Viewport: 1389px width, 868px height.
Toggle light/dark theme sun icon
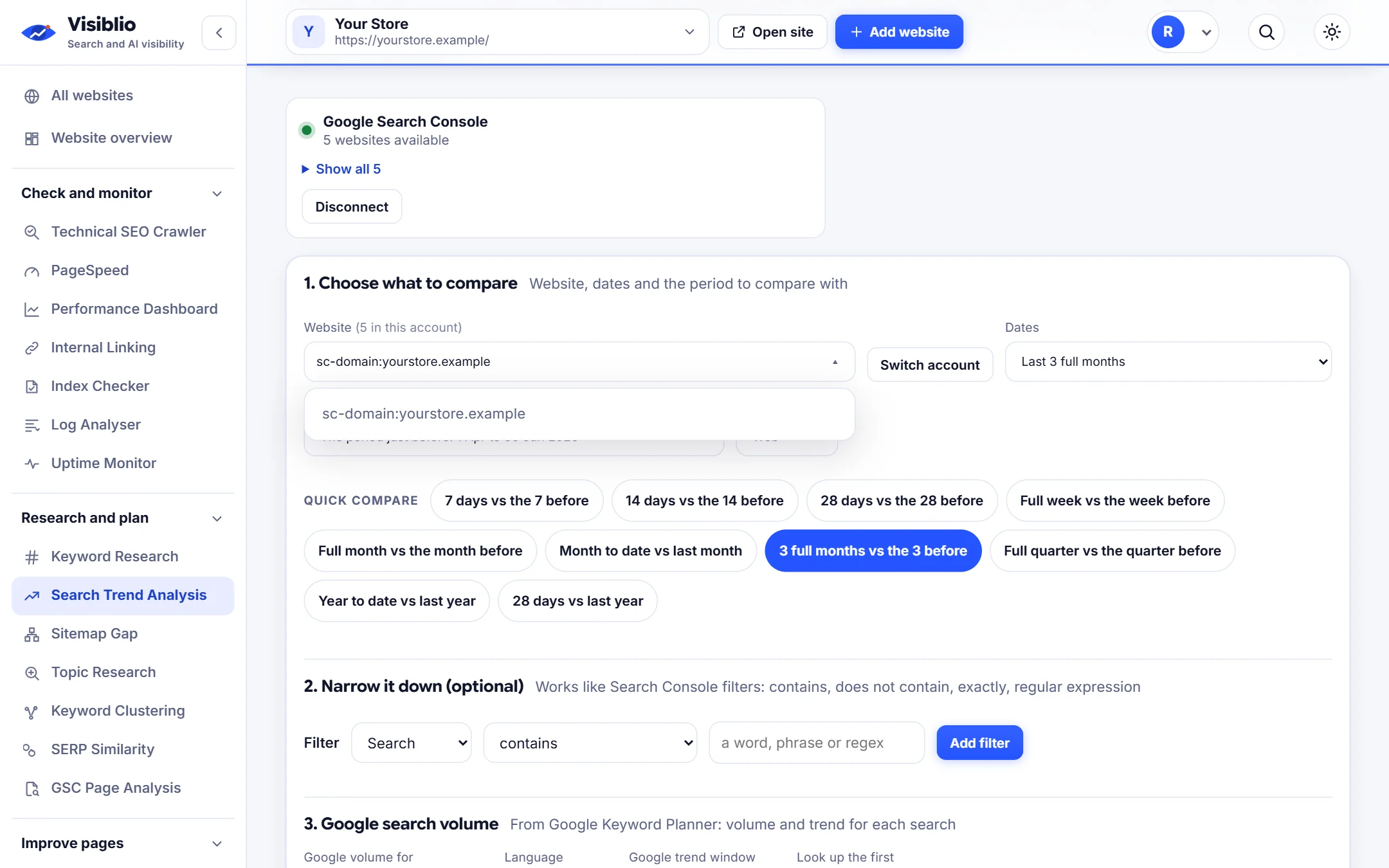[1332, 32]
